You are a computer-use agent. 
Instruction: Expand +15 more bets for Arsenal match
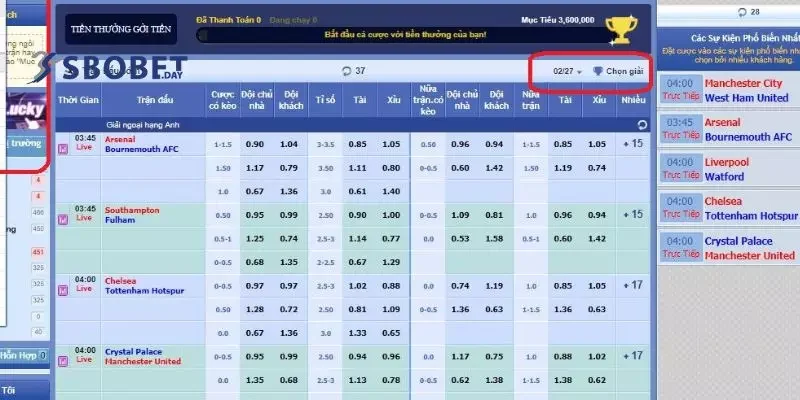point(632,144)
